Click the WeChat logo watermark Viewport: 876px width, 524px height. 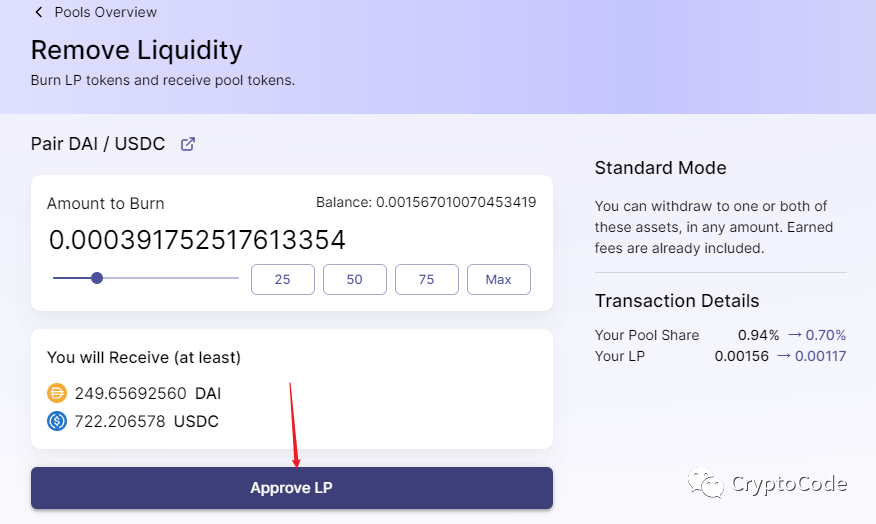point(706,483)
